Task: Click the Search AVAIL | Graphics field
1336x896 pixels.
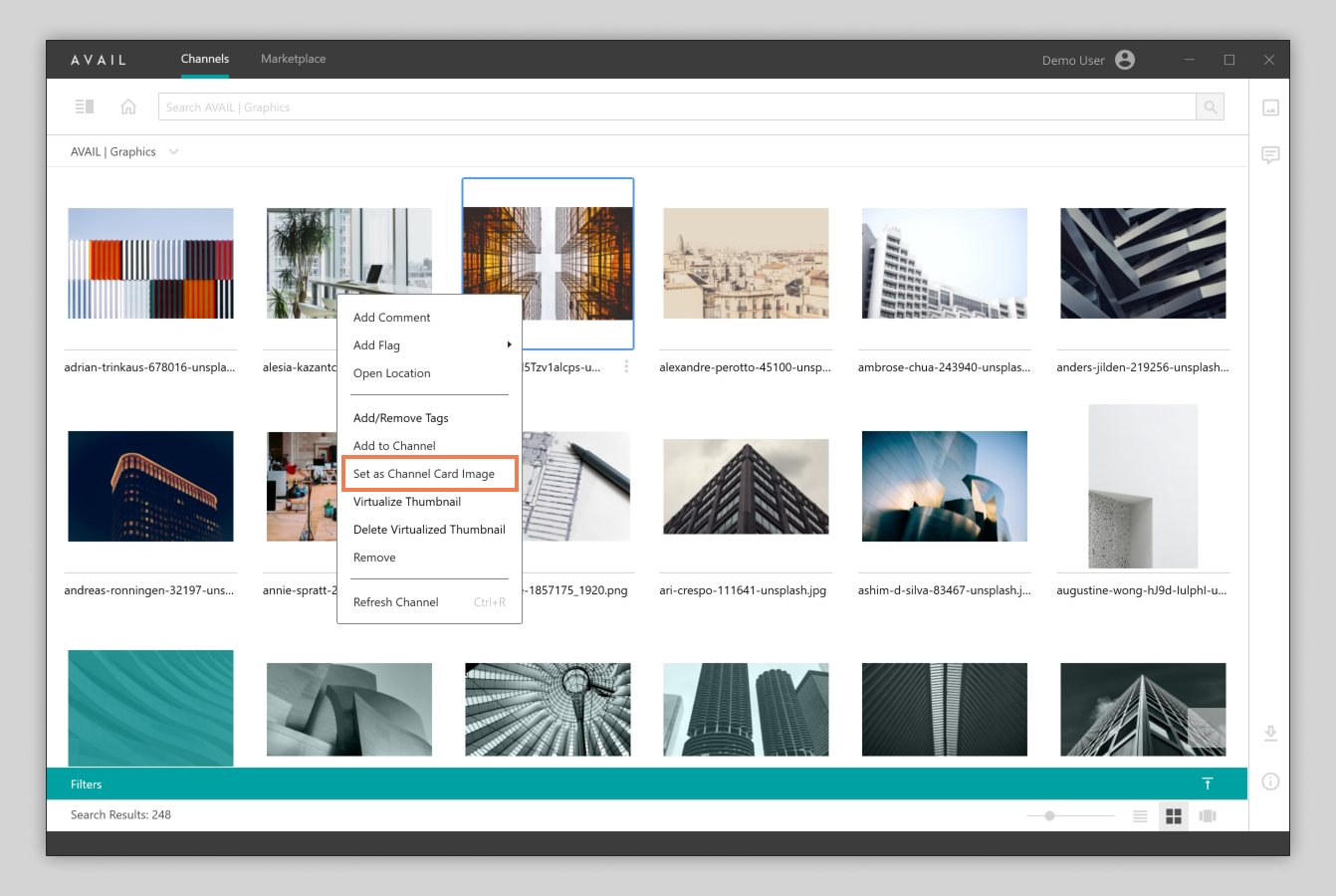Action: click(677, 107)
